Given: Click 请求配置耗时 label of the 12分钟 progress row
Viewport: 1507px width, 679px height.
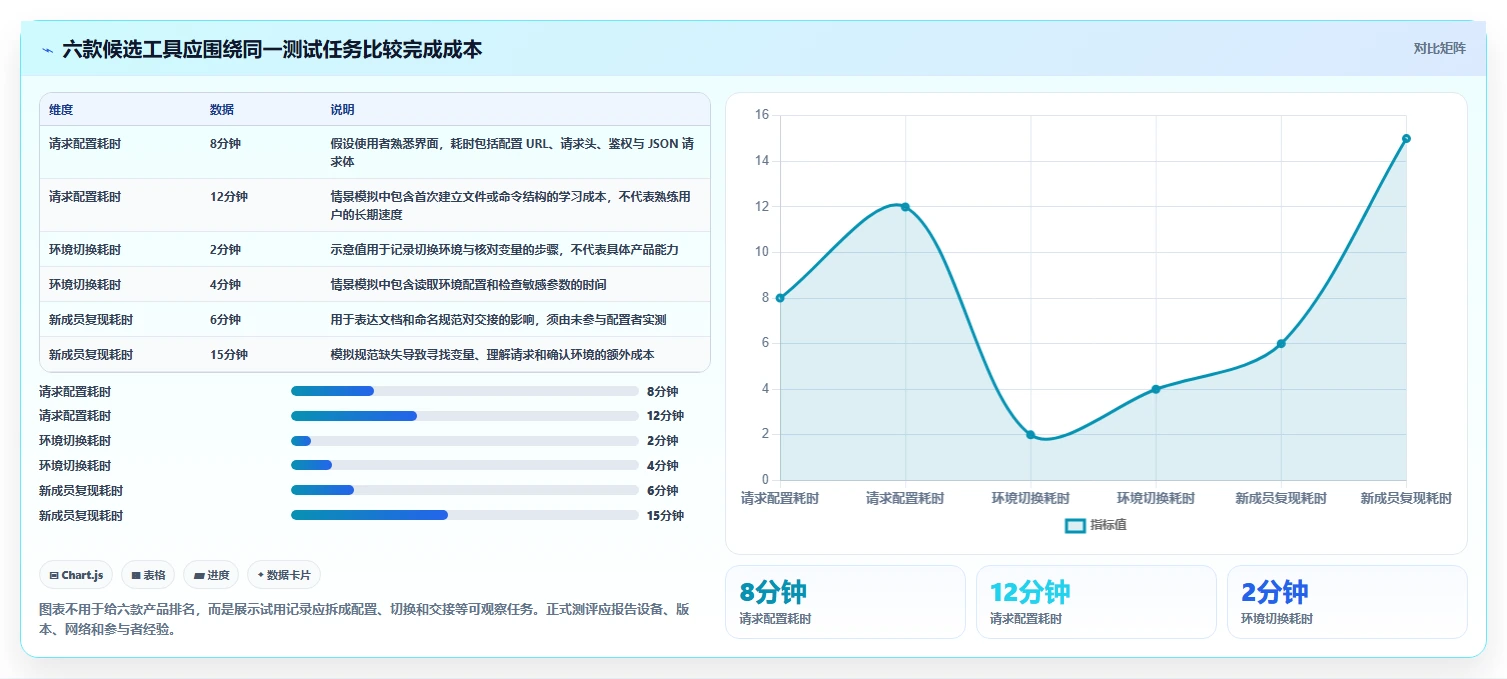Looking at the screenshot, I should coord(75,416).
